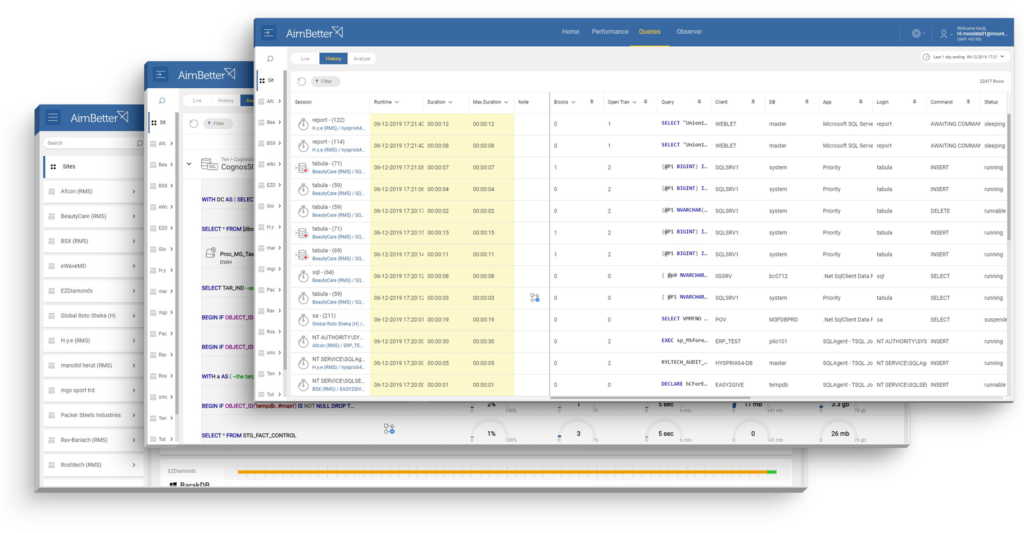Click the stopwatch icon of sql - (64) session
The width and height of the screenshot is (1024, 533).
coord(303,276)
